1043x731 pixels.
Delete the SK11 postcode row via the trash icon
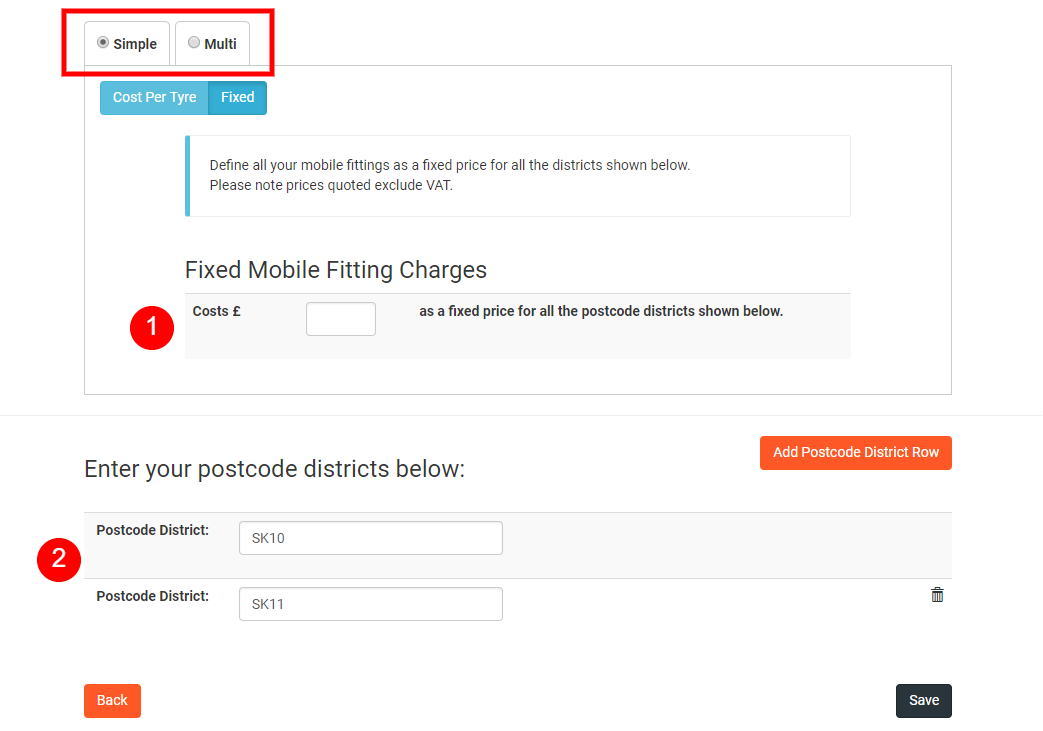point(937,595)
